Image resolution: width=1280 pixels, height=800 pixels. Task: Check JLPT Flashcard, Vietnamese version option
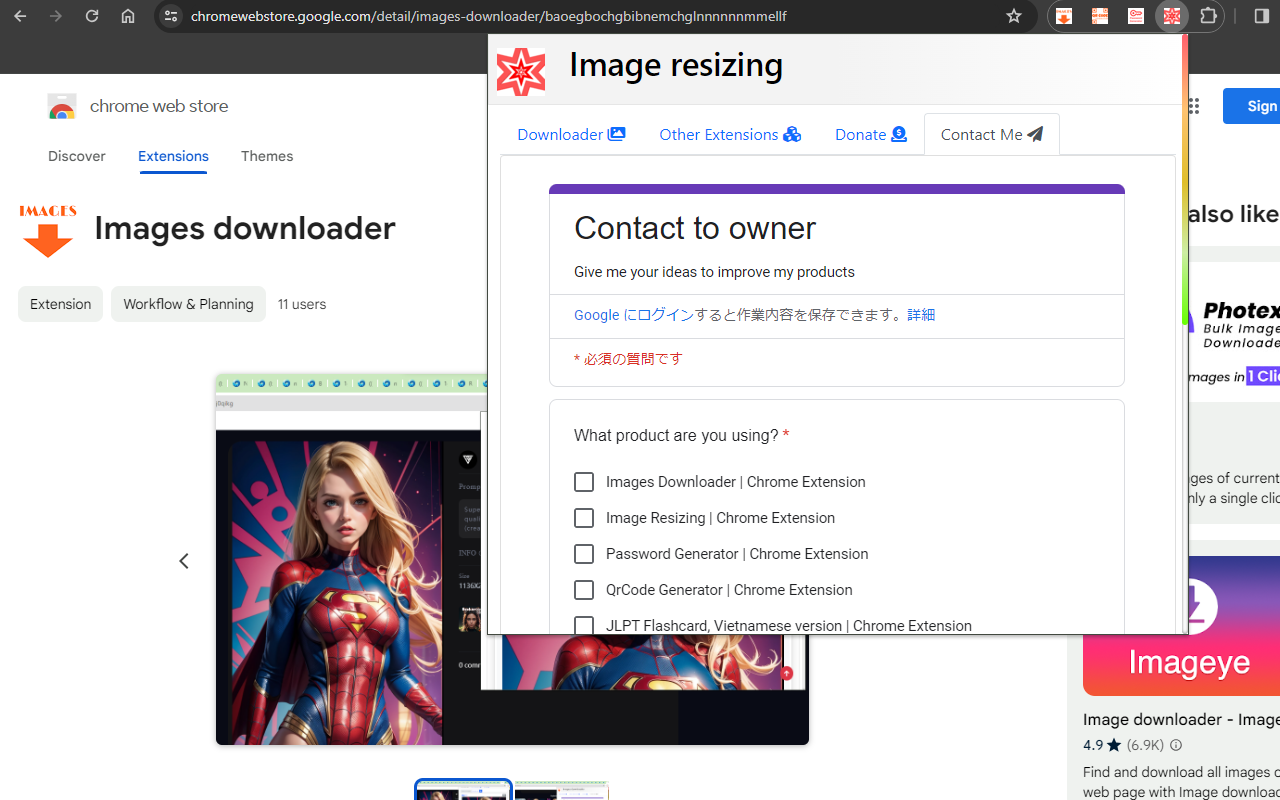[x=584, y=626]
